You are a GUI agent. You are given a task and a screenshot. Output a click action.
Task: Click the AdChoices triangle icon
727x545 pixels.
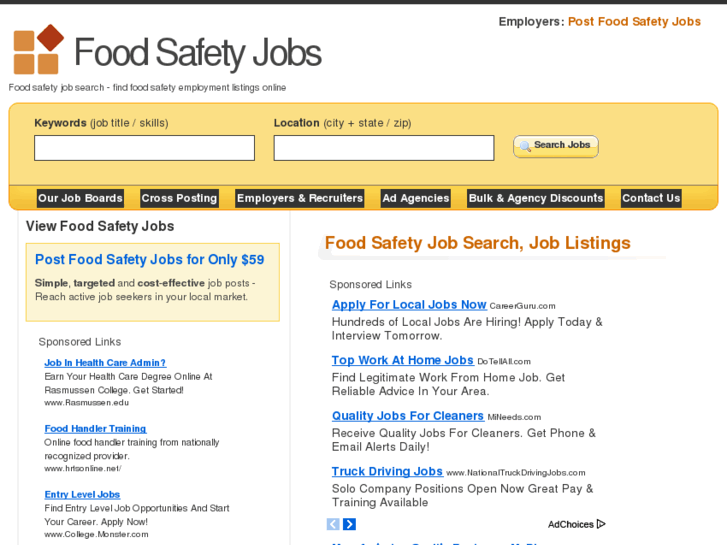pos(601,524)
